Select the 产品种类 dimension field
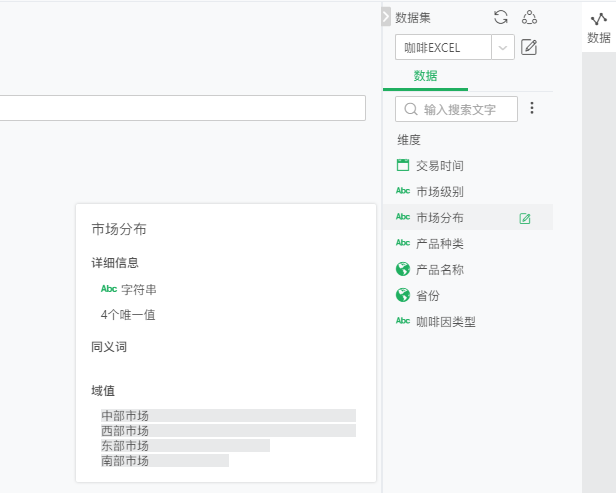The width and height of the screenshot is (616, 493). pyautogui.click(x=439, y=243)
